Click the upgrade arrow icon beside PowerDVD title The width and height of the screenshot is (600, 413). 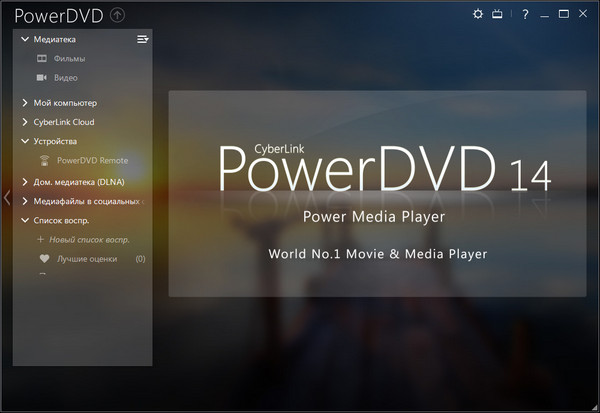(118, 14)
